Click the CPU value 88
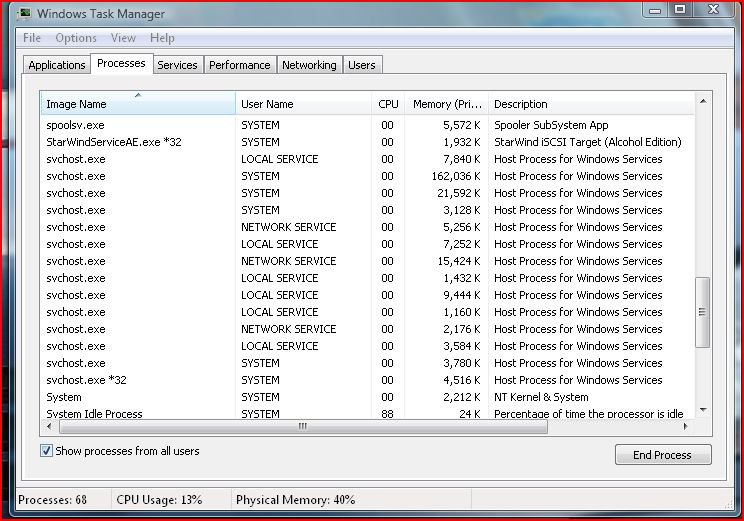This screenshot has width=744, height=521. 387,414
